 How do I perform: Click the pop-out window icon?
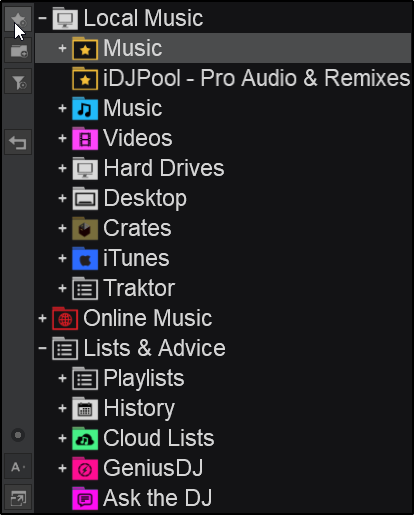18,498
